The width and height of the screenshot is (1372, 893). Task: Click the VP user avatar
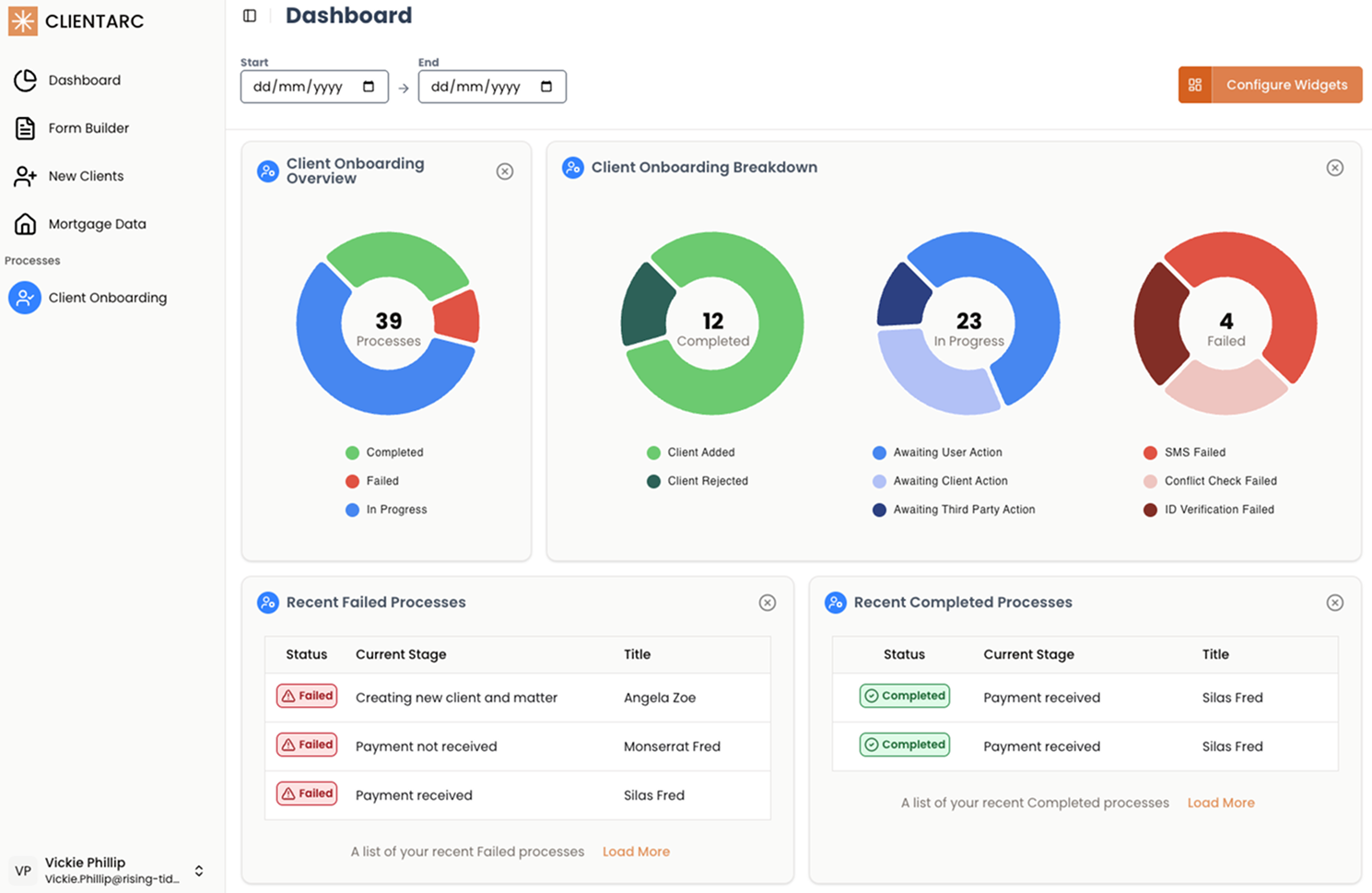tap(23, 871)
